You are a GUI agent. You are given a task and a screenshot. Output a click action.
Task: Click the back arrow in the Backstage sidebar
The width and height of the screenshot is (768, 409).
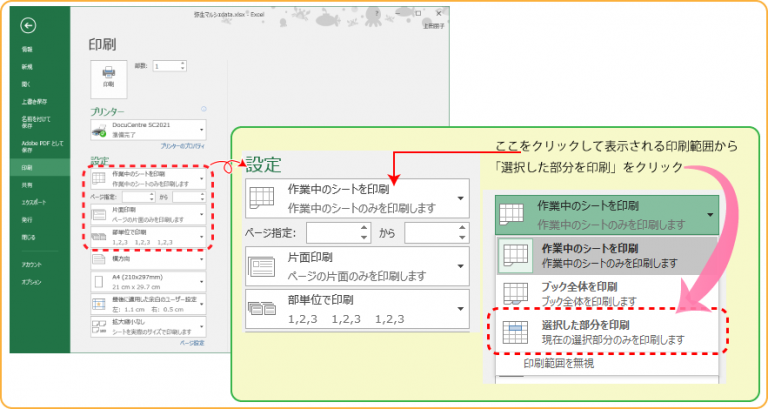tap(27, 25)
